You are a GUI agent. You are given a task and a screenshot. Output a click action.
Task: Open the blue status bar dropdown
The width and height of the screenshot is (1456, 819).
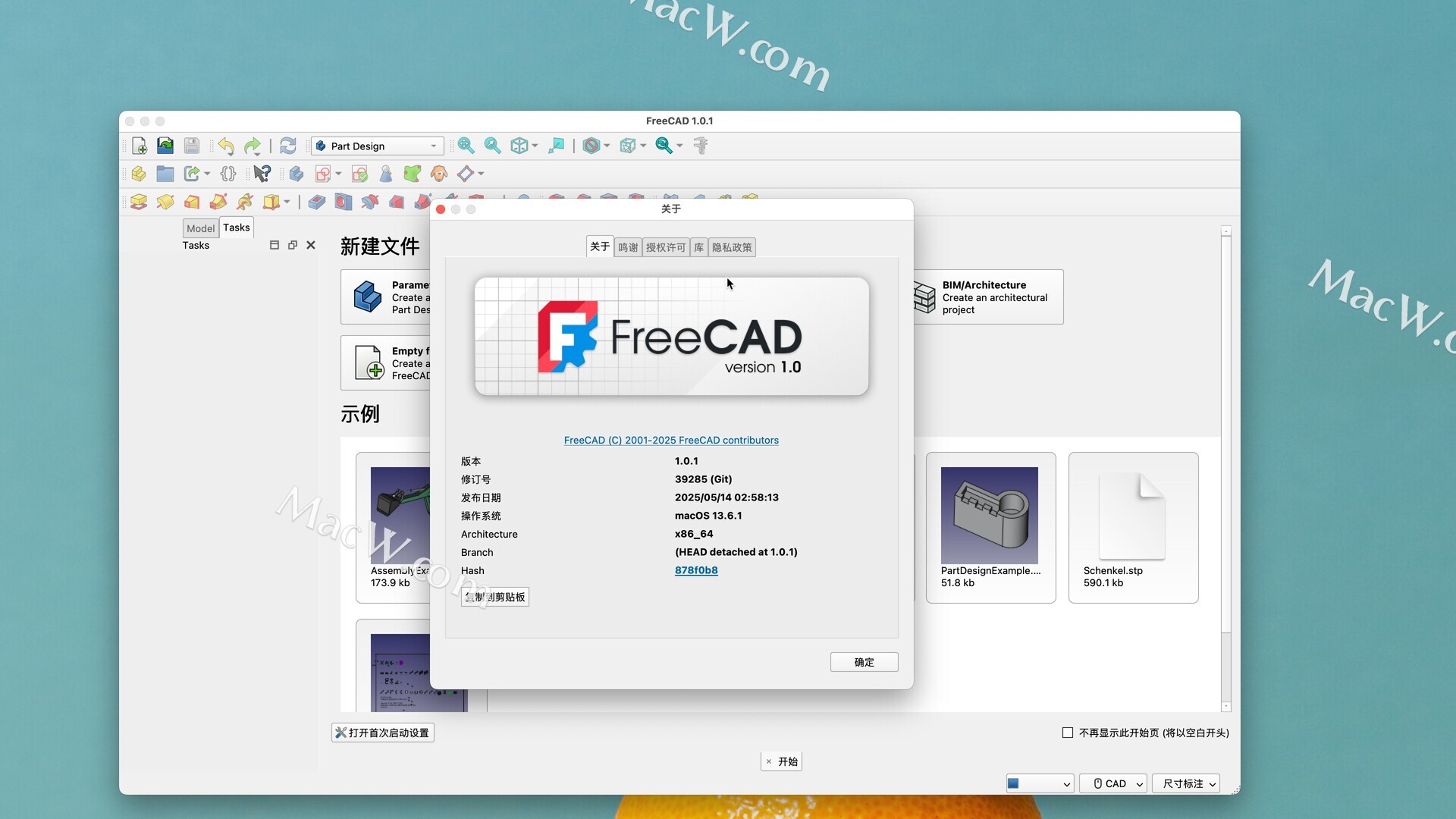(x=1040, y=783)
